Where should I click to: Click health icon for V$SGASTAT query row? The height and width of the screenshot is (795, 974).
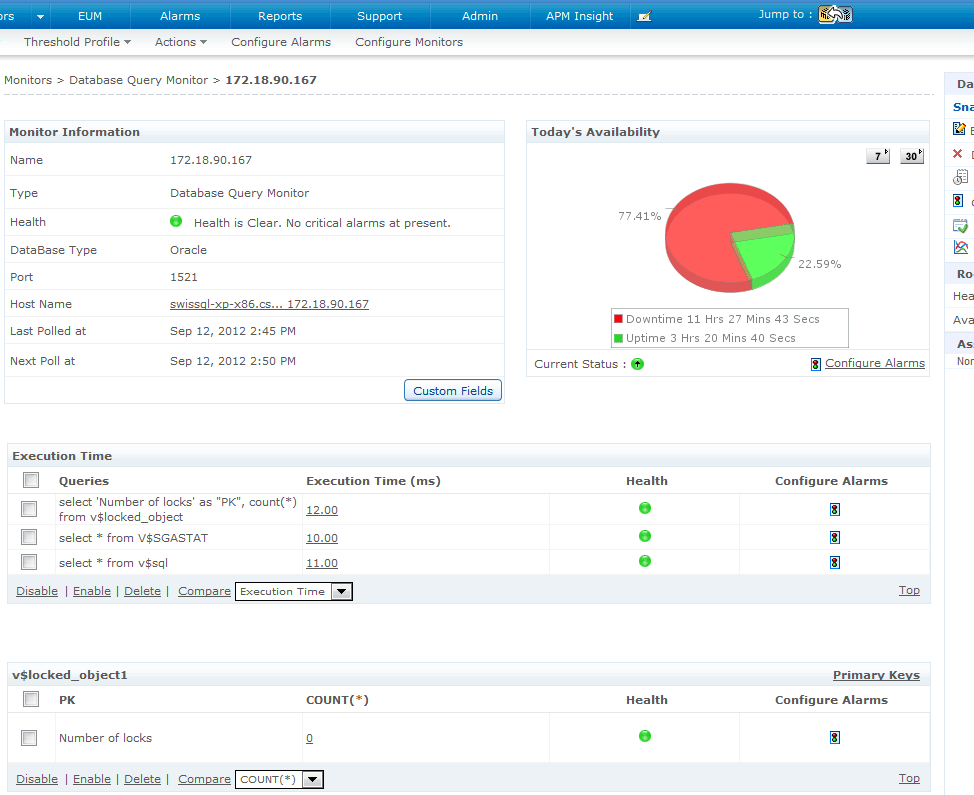(x=645, y=536)
